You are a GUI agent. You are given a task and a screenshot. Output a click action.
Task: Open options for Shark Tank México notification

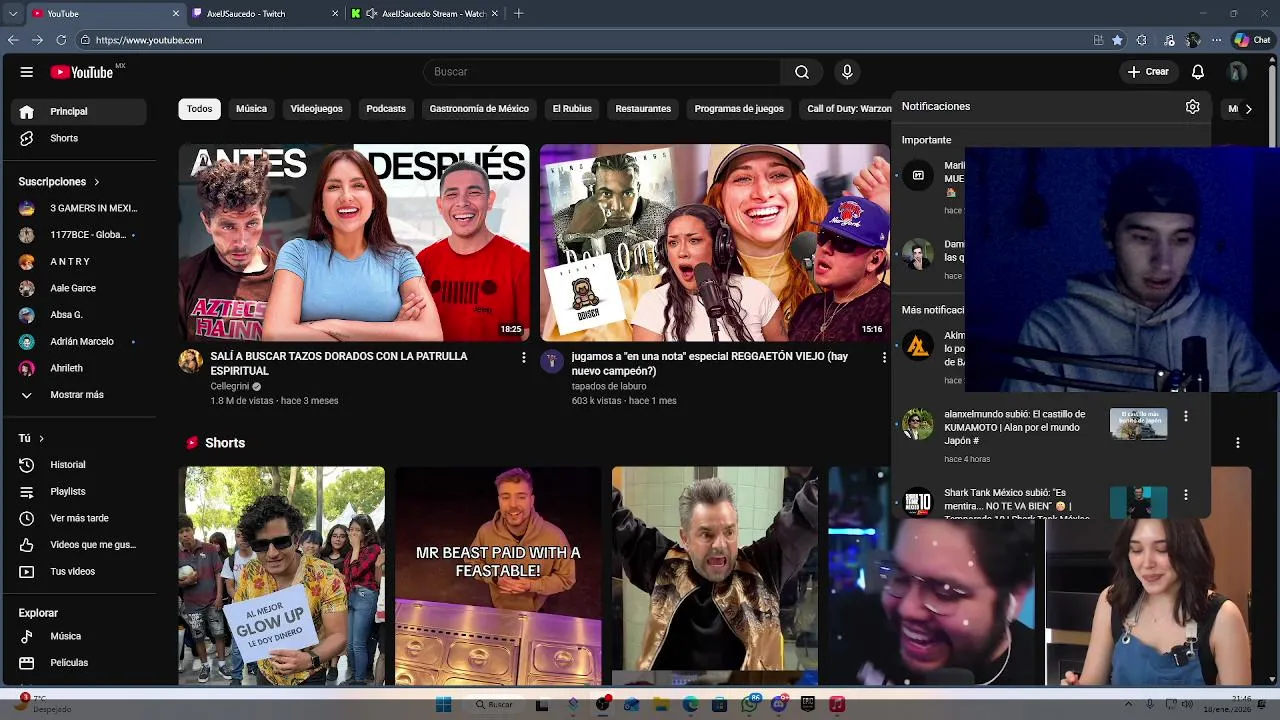point(1186,495)
